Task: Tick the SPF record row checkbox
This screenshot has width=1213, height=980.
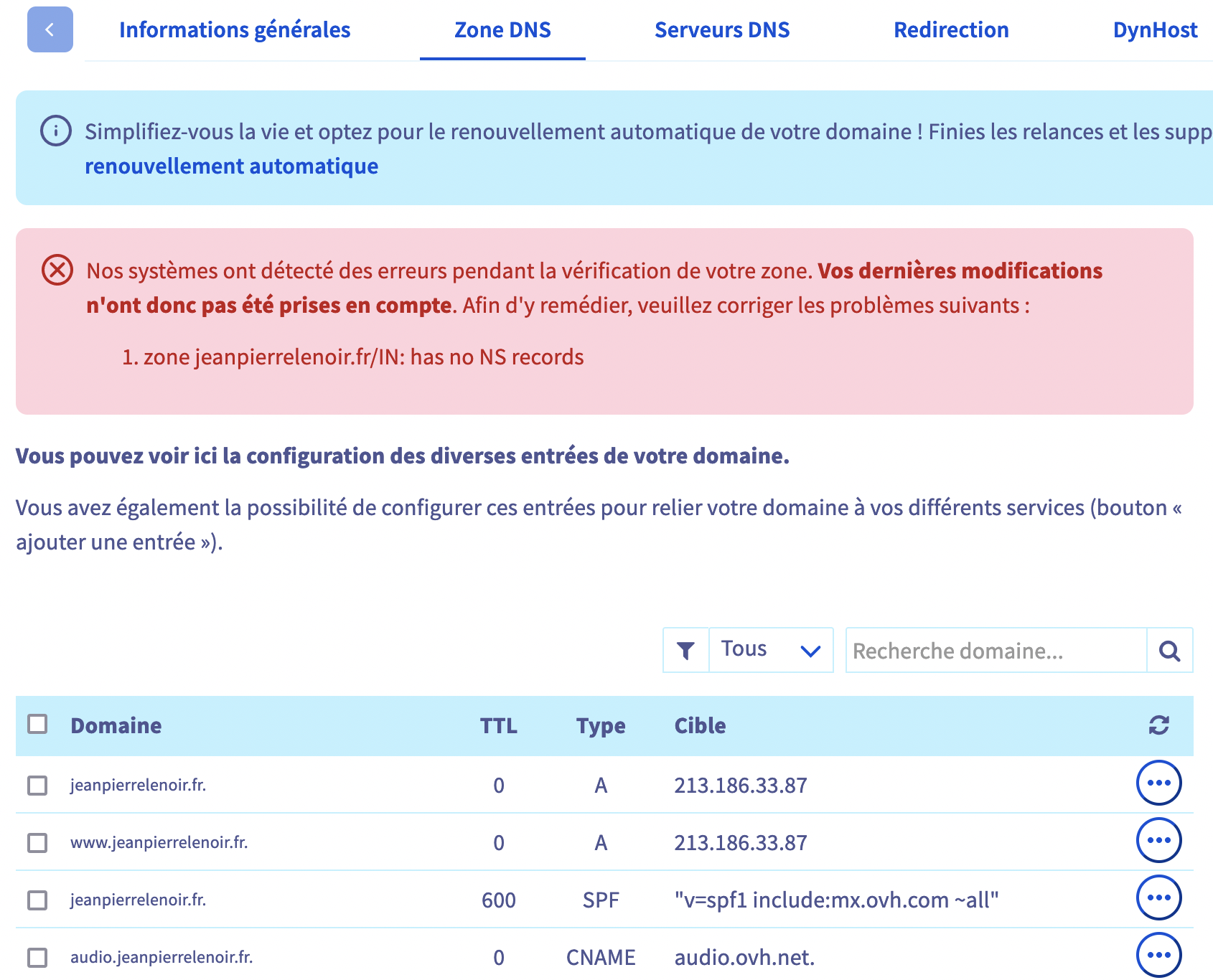Action: [x=37, y=900]
